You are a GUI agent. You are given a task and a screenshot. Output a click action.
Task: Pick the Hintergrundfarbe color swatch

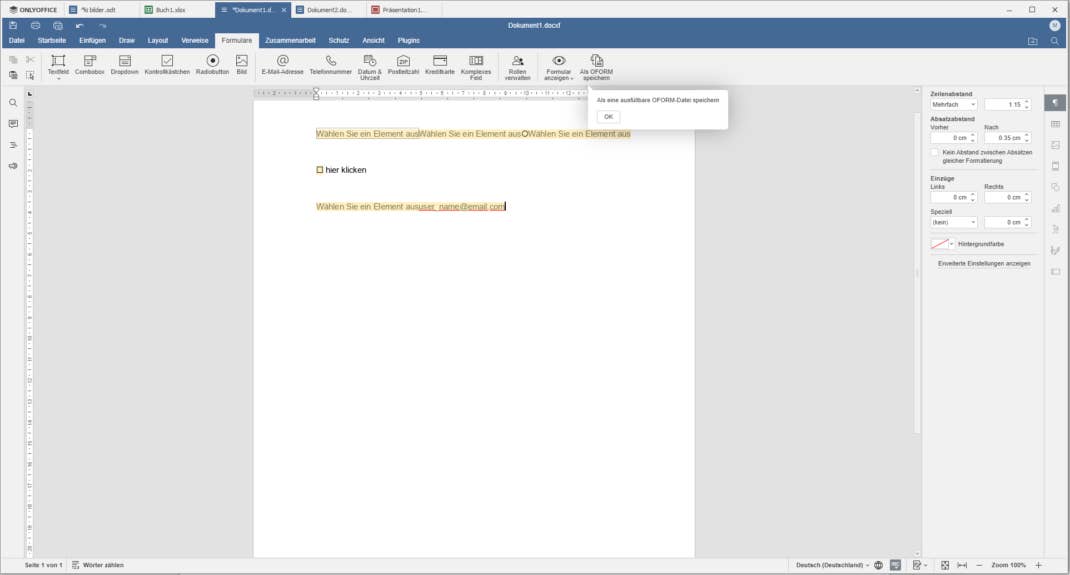coord(939,243)
